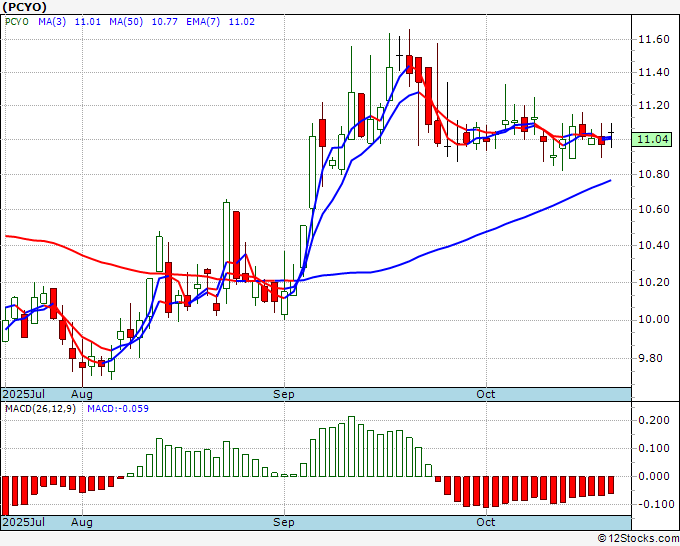
Task: Click the Aug label on price chart axis
Action: [82, 394]
